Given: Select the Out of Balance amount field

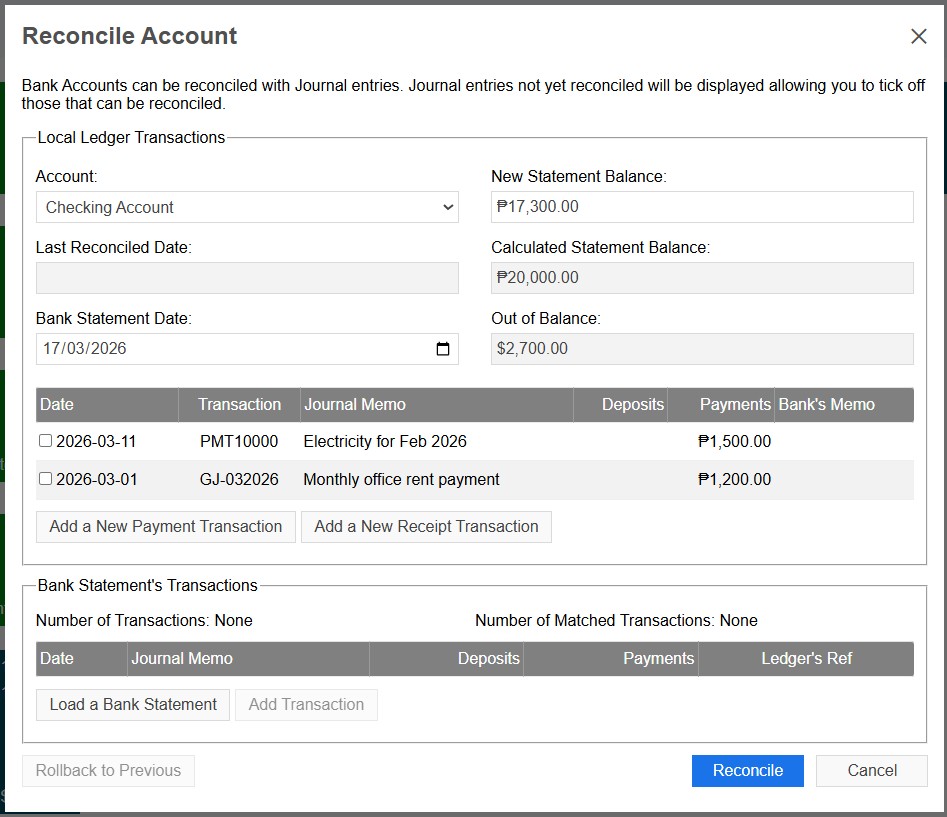Looking at the screenshot, I should click(701, 348).
